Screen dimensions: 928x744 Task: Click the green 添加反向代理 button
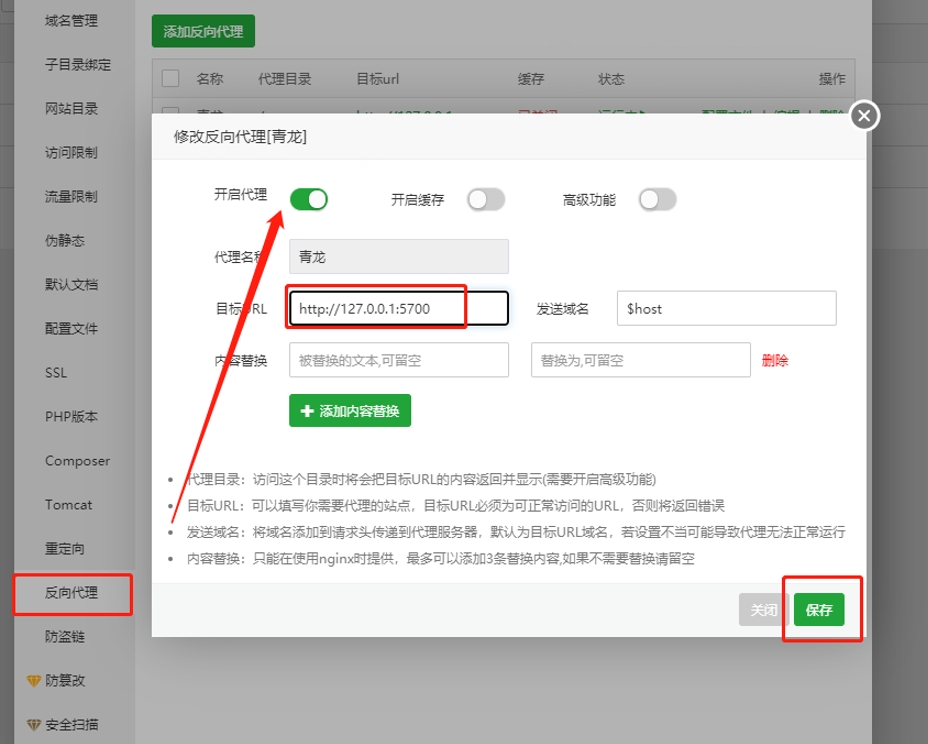(203, 31)
